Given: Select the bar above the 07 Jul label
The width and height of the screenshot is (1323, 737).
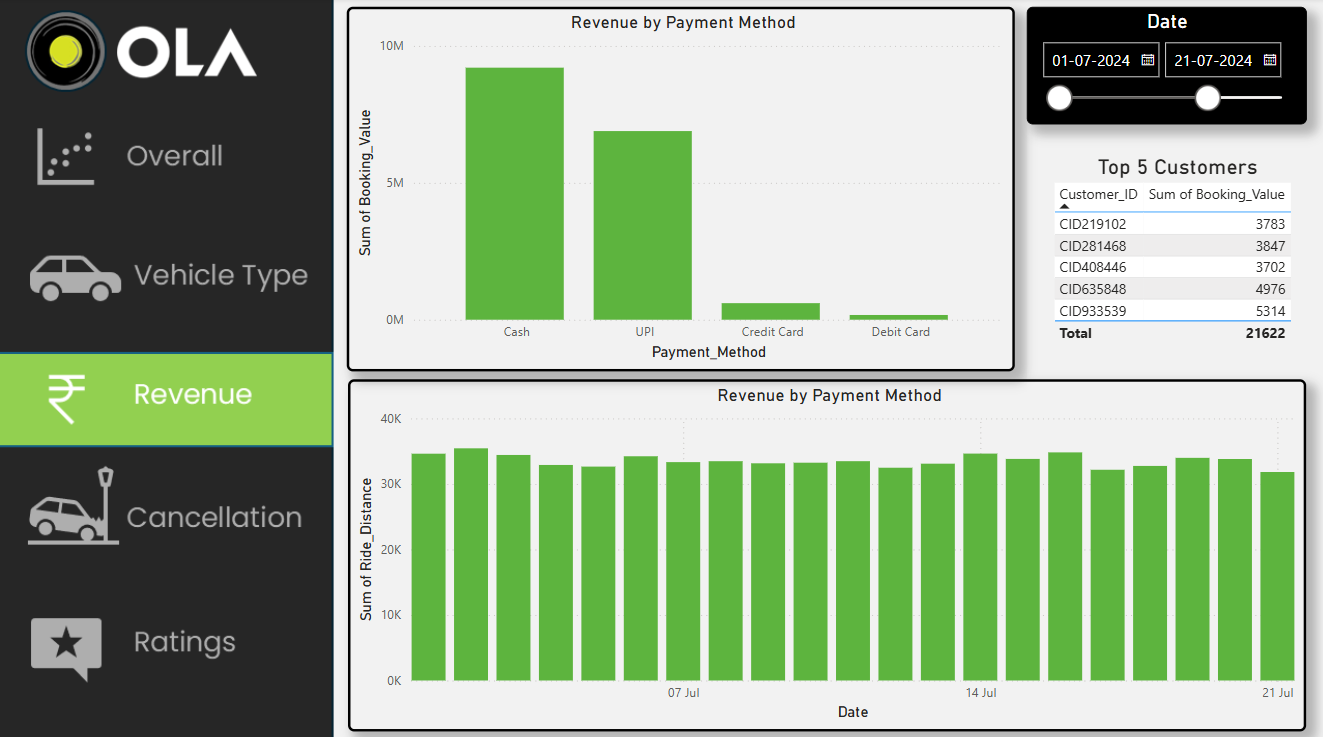Looking at the screenshot, I should tap(683, 571).
